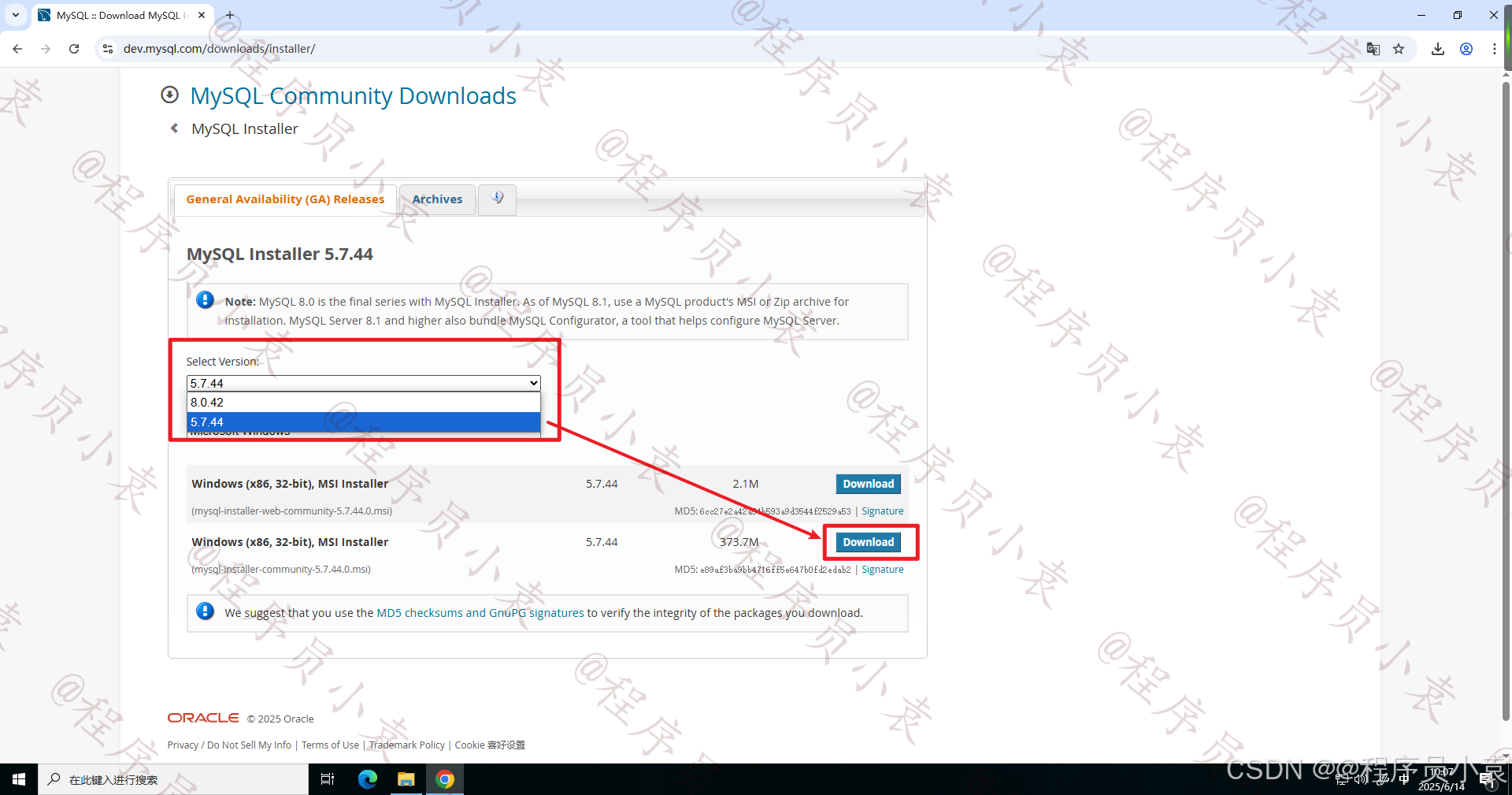Open the Windows Start menu
This screenshot has width=1512, height=795.
(19, 779)
